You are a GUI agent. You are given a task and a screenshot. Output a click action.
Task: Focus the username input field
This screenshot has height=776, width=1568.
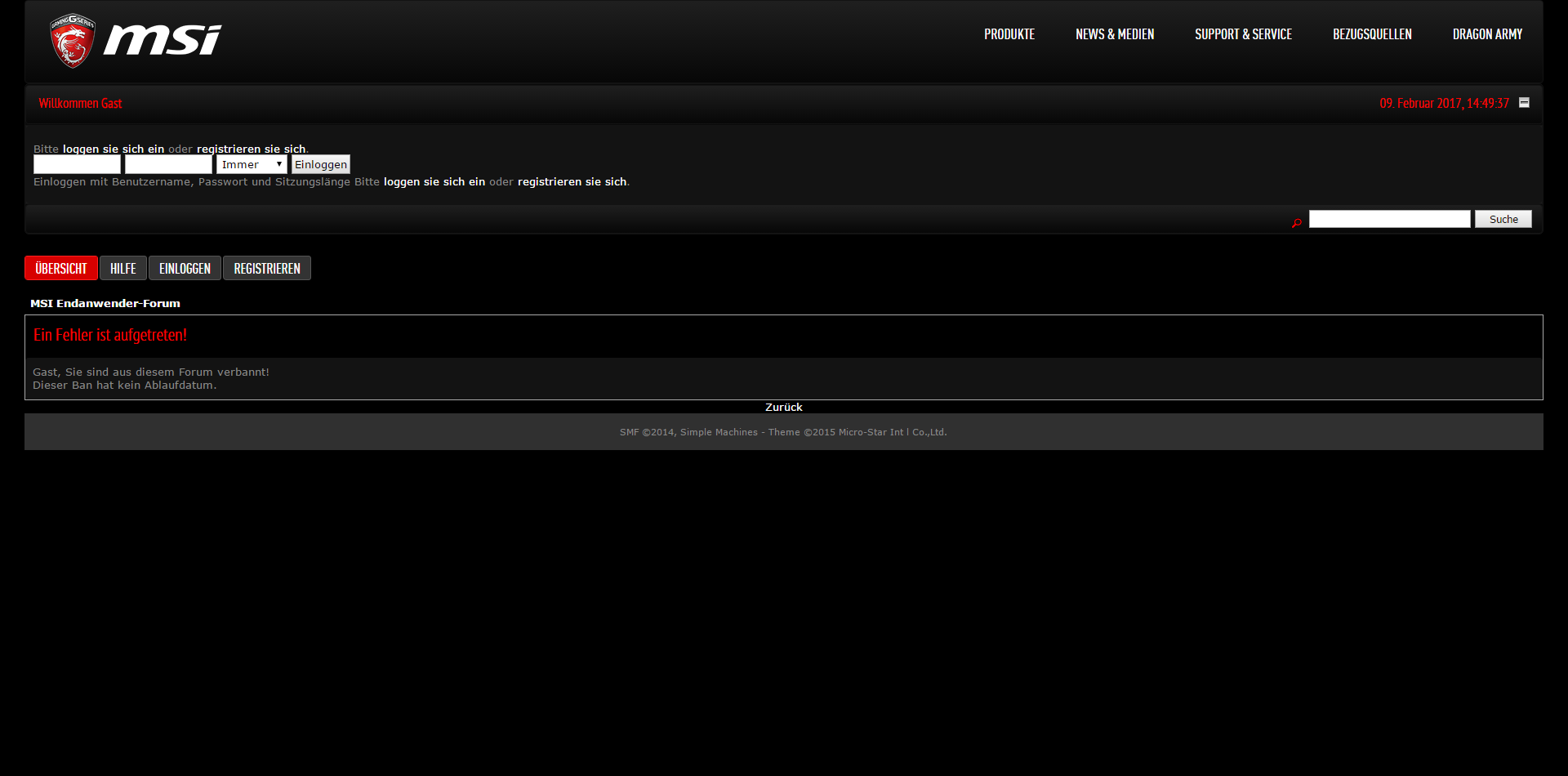(x=77, y=164)
